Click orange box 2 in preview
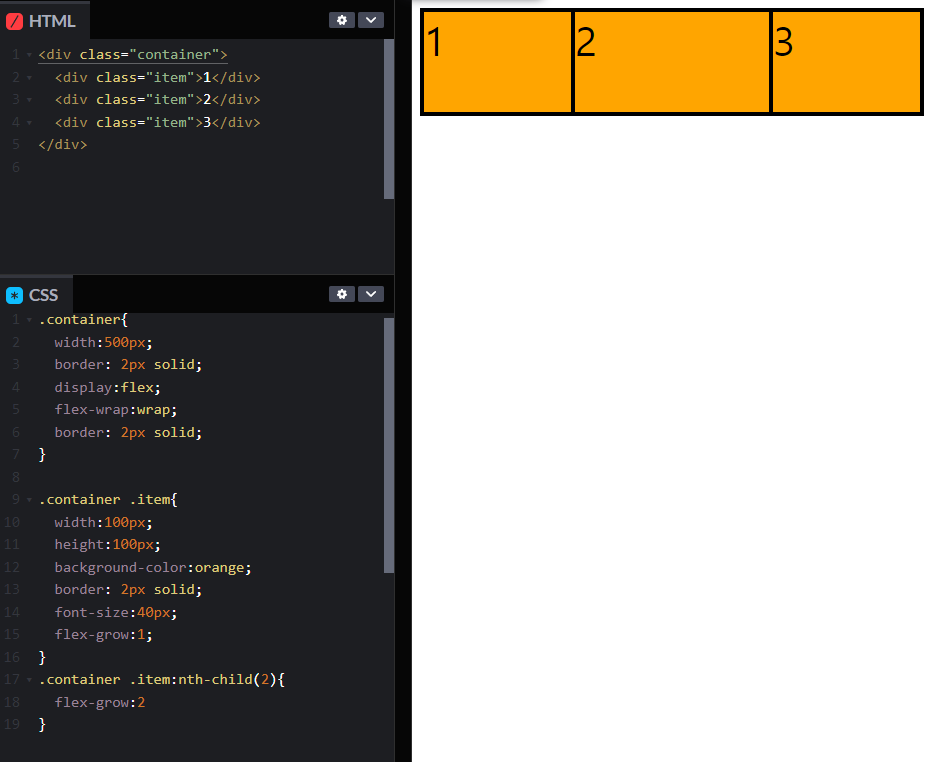This screenshot has width=933, height=762. [x=671, y=62]
